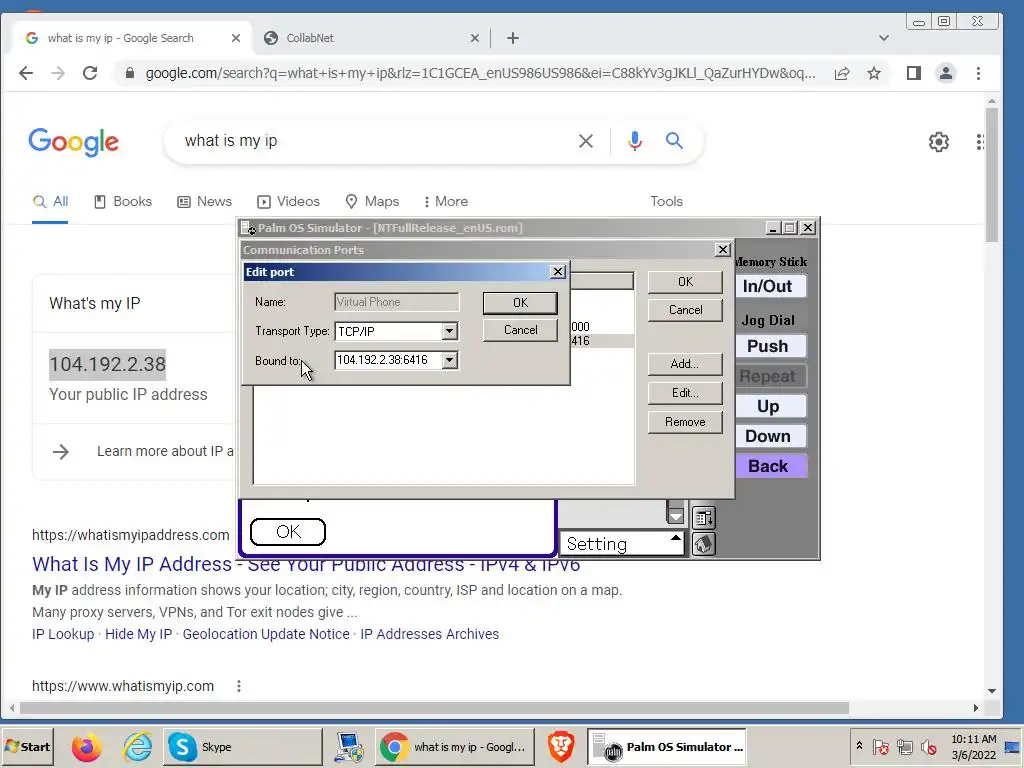Open Transport Type TCP/IP dropdown
Viewport: 1024px width, 768px height.
[449, 331]
